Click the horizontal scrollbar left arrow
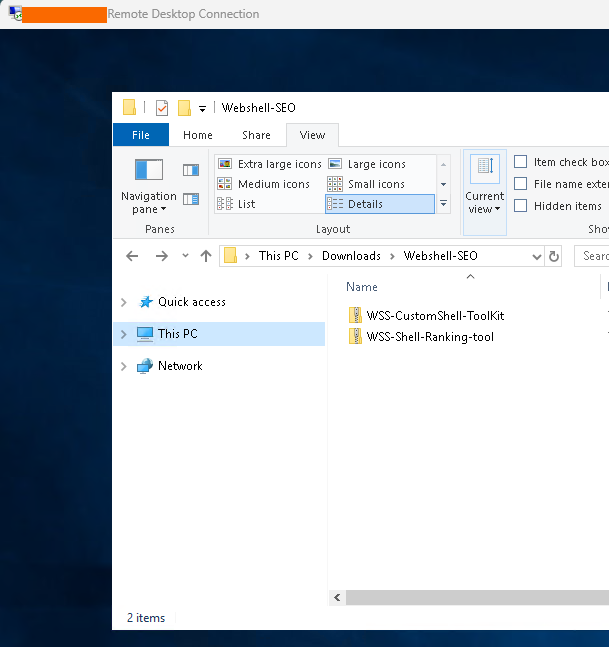 [338, 597]
